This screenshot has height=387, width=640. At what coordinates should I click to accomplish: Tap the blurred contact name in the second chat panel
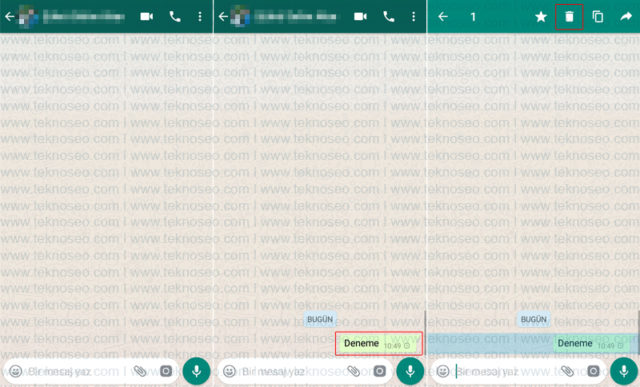click(x=296, y=17)
